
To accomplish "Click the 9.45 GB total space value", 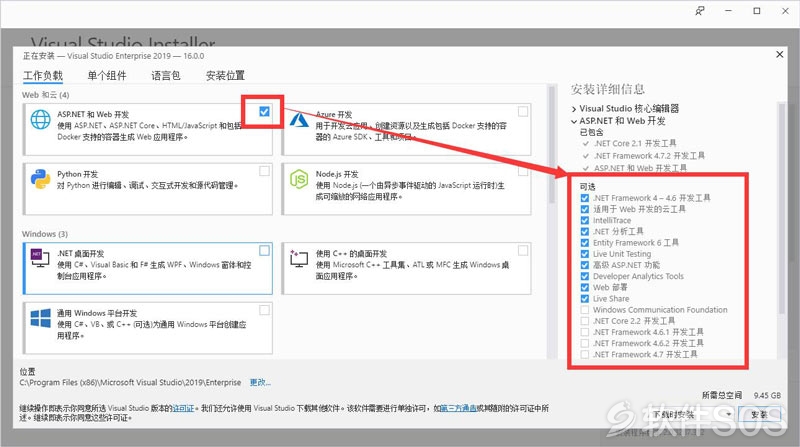I will (x=767, y=395).
